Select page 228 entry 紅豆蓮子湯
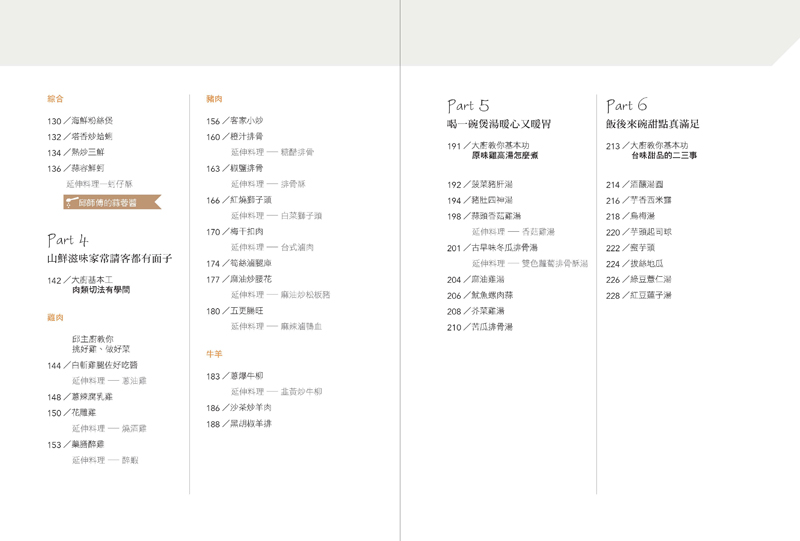 coord(639,295)
